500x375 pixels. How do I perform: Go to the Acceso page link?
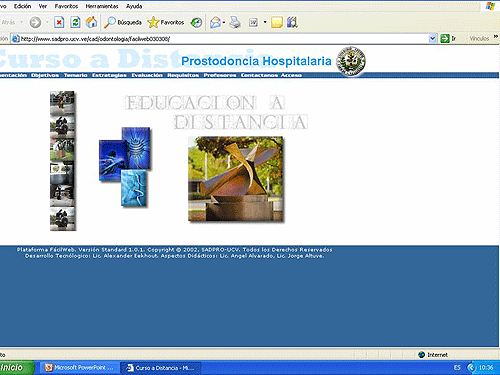tap(291, 75)
